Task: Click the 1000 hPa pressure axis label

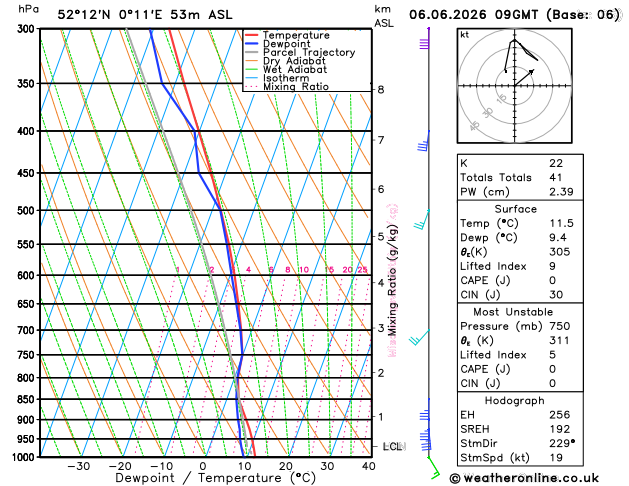Action: pyautogui.click(x=25, y=457)
